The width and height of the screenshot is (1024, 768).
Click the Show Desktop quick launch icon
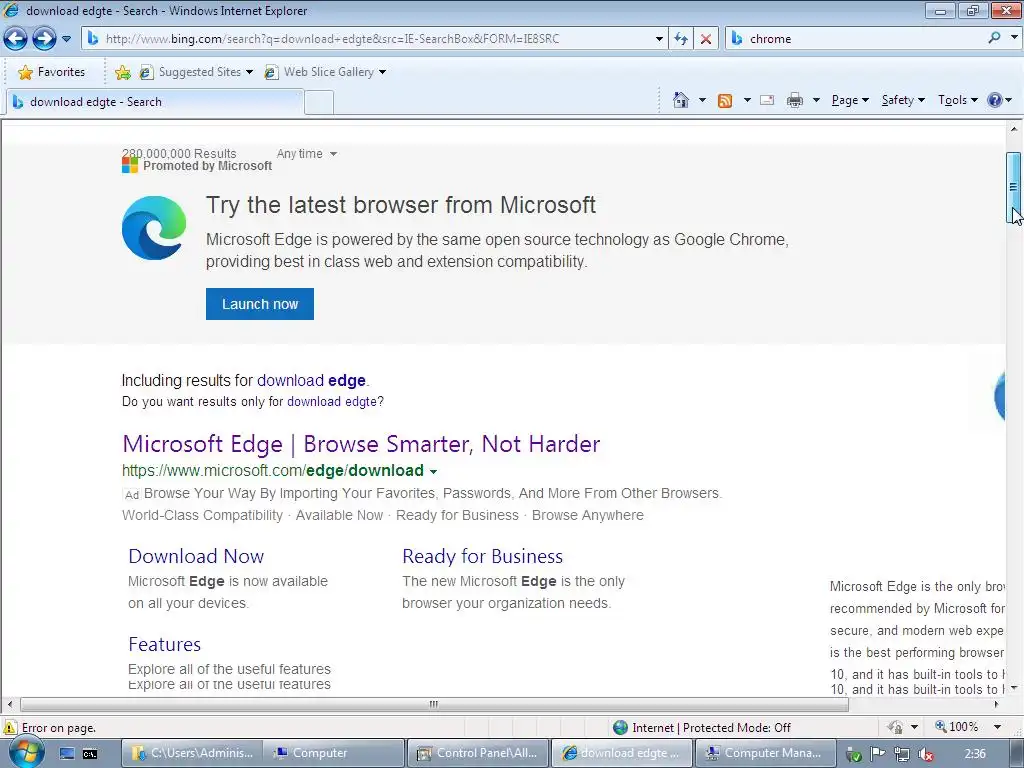click(67, 754)
